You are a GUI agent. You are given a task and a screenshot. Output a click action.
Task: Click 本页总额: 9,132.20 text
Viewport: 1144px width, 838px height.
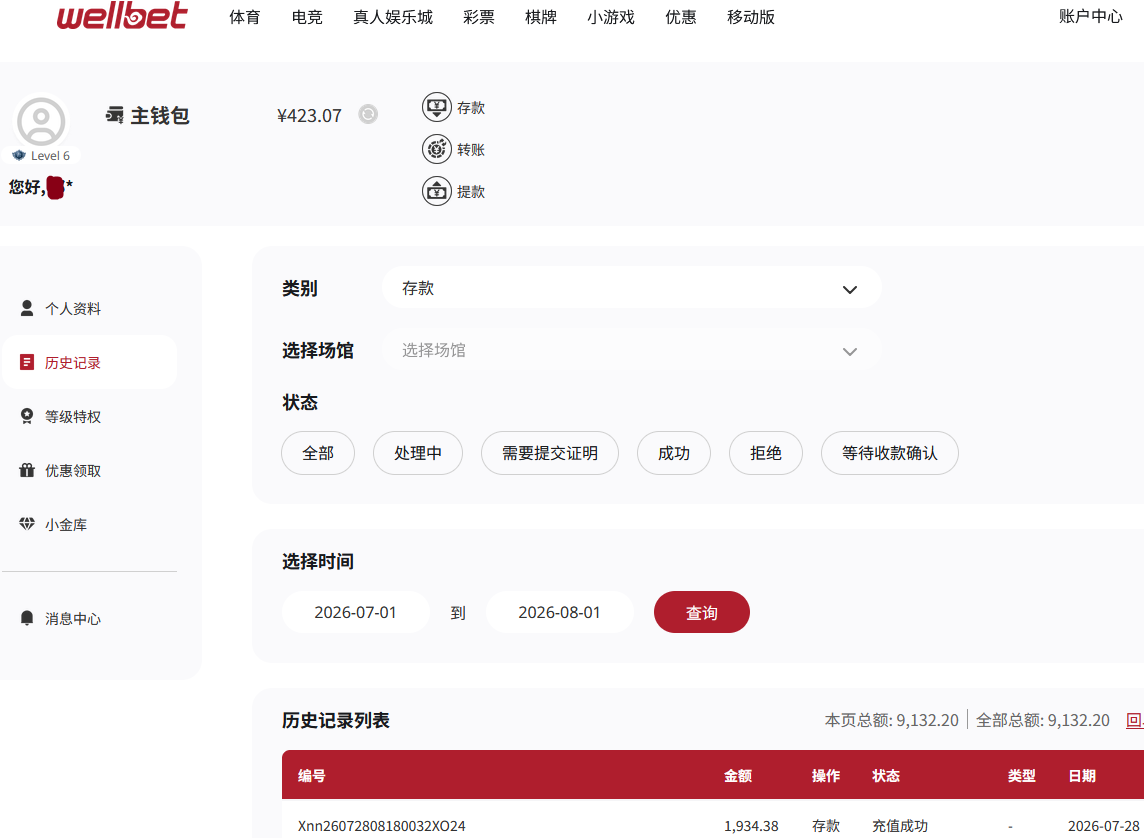pyautogui.click(x=892, y=720)
